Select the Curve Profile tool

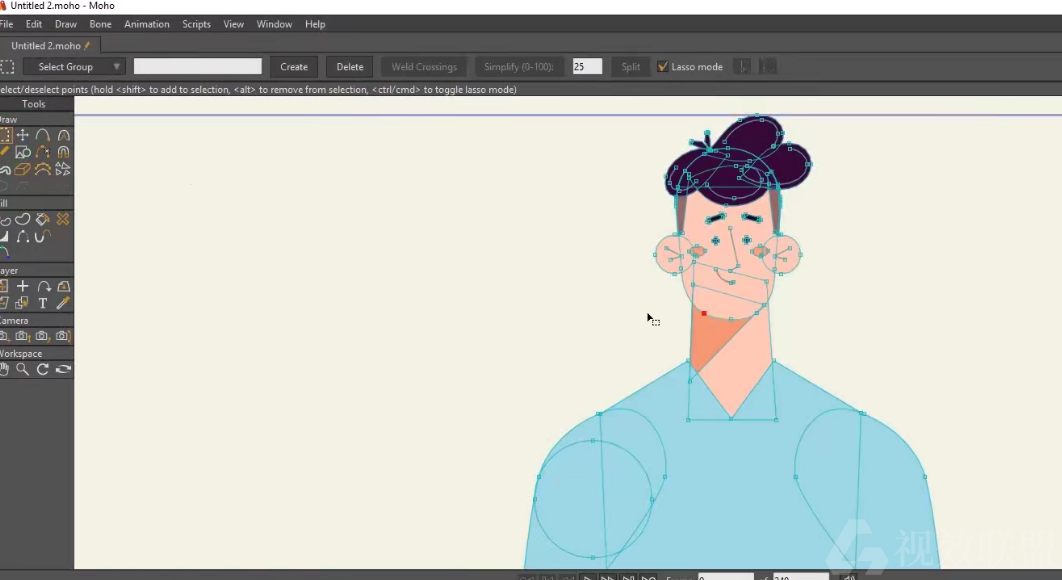[5, 253]
